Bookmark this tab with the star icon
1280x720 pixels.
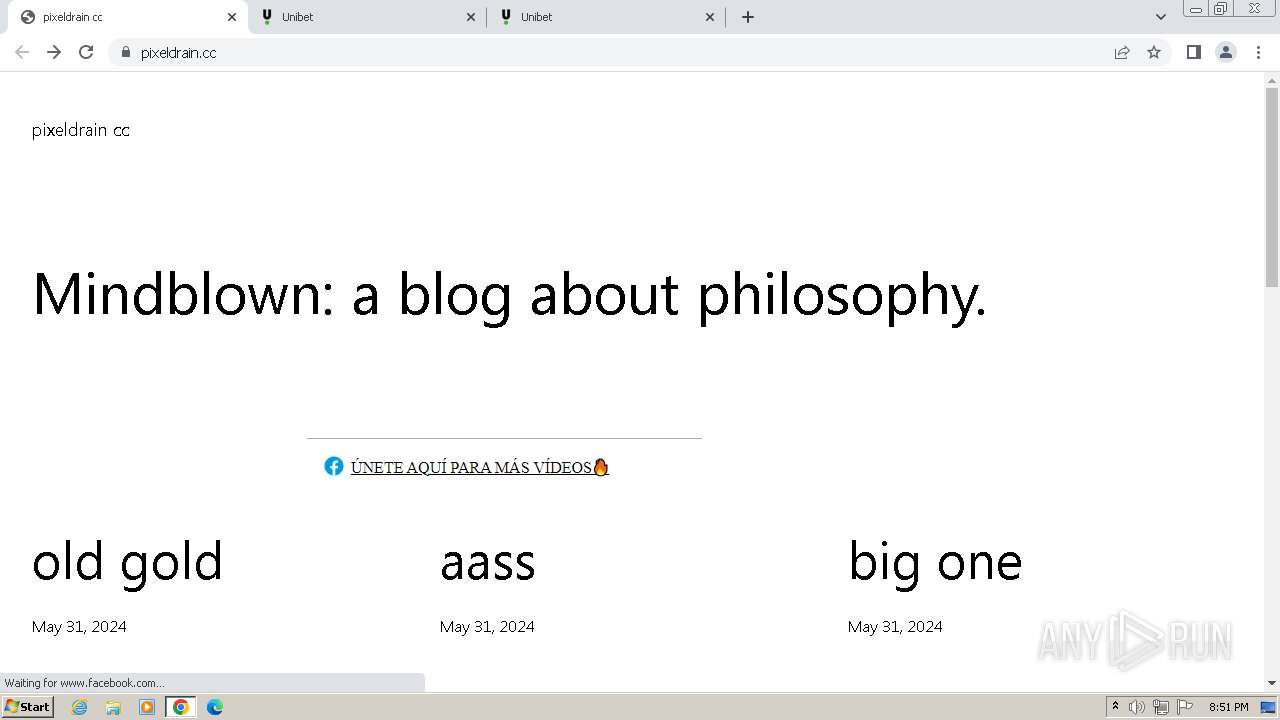[x=1154, y=52]
